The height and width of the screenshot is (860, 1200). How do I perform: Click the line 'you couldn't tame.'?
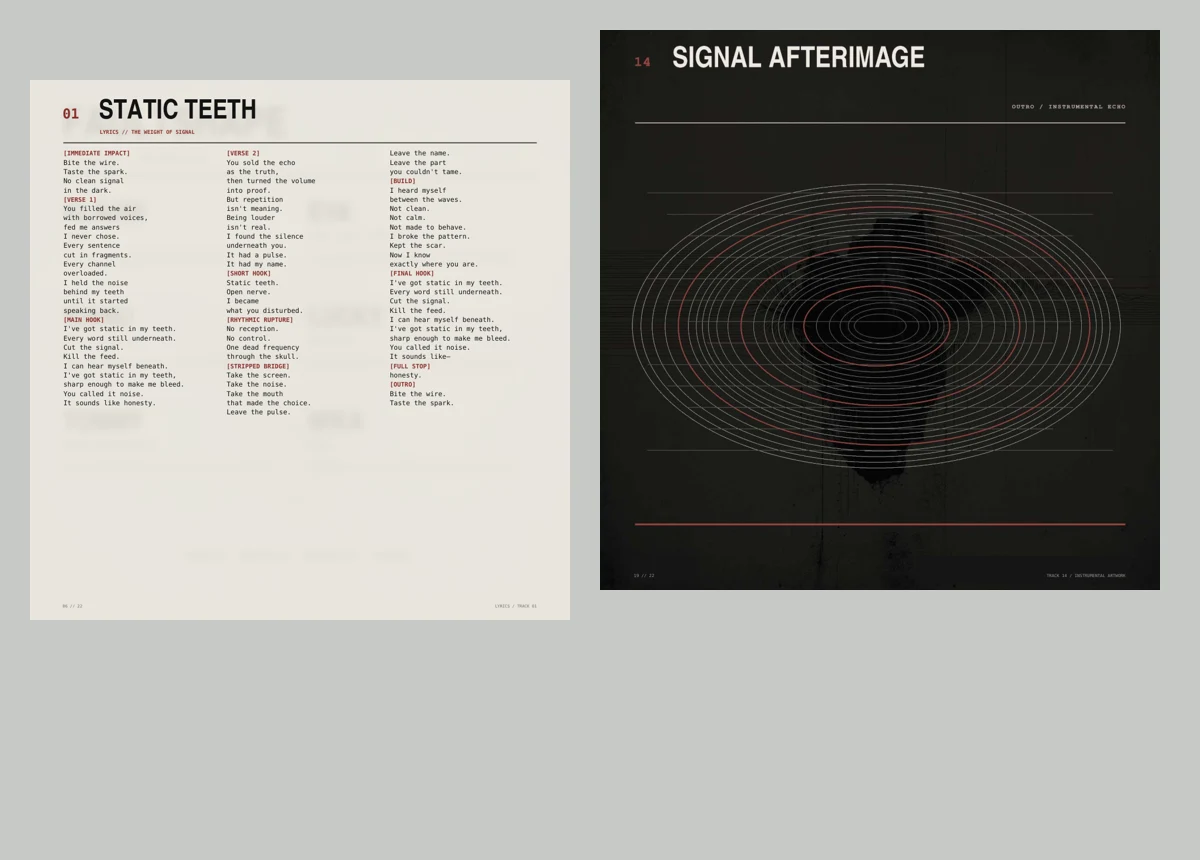tap(426, 172)
